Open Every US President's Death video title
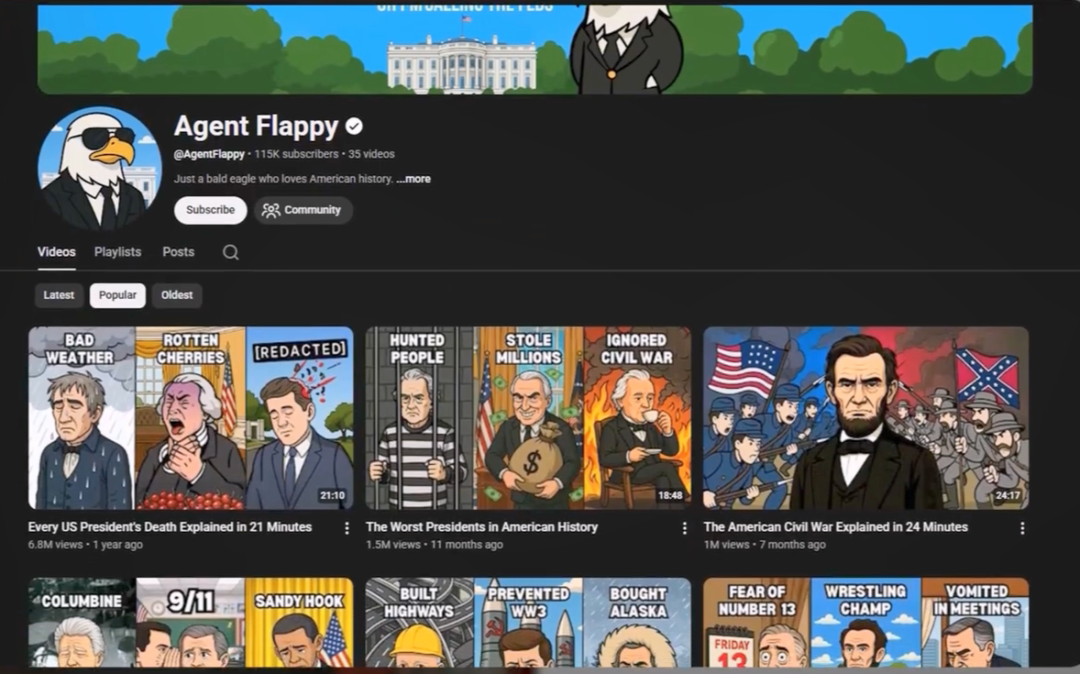 [x=170, y=527]
